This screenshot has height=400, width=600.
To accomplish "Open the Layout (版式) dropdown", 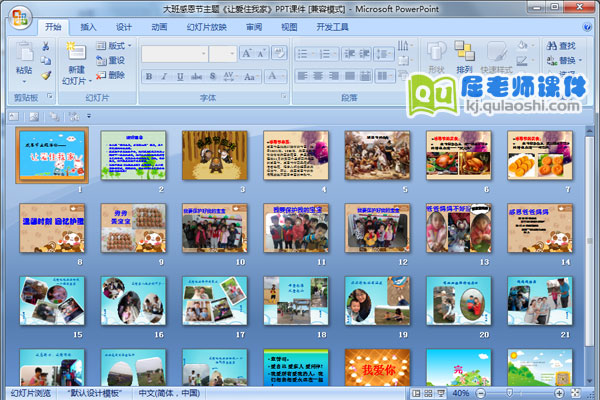I will tap(116, 46).
